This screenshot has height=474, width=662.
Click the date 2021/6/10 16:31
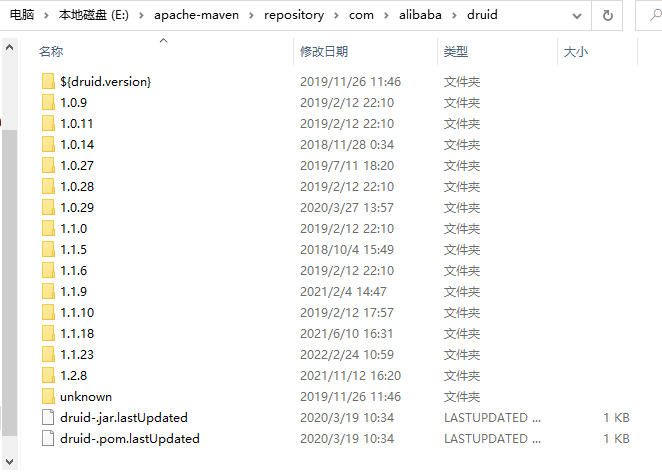(x=347, y=333)
